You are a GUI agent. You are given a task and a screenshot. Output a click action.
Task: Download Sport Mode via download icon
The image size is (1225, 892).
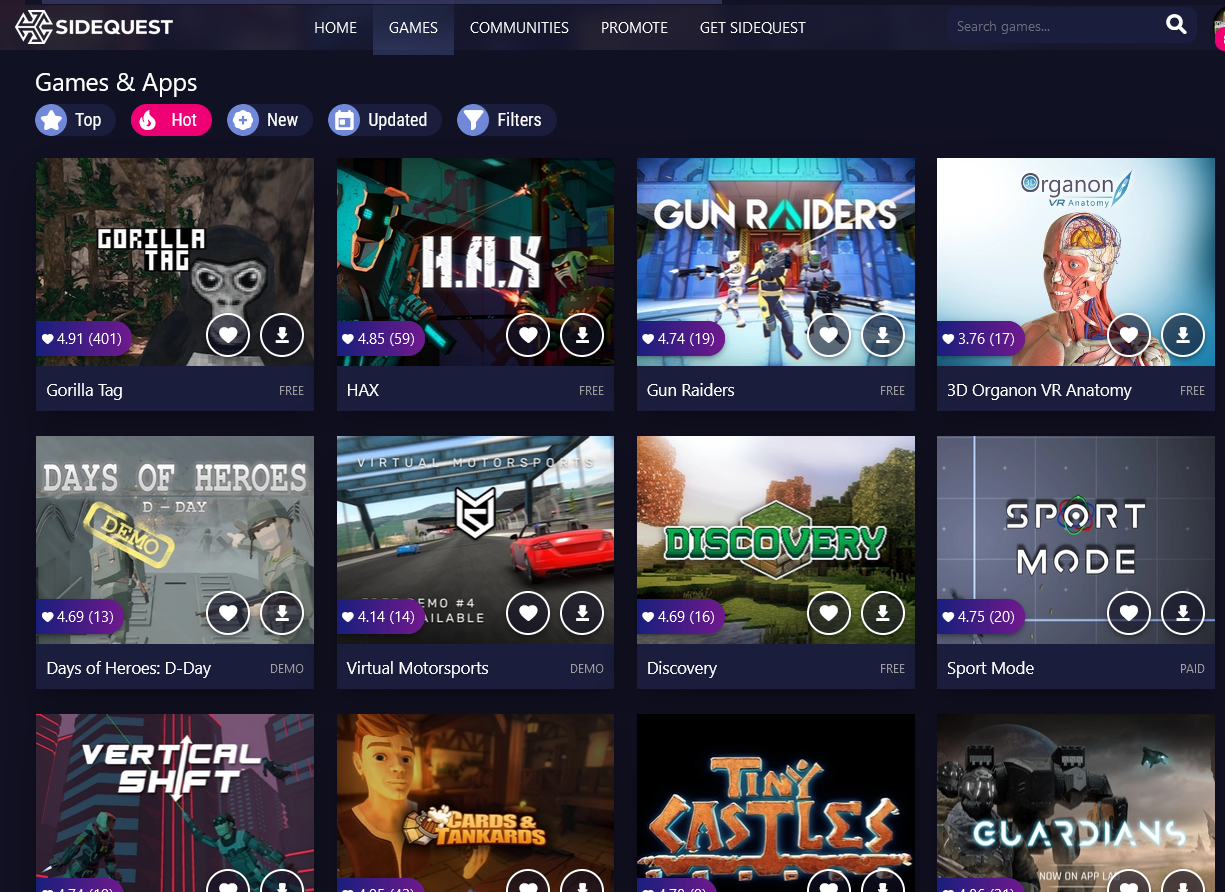(1182, 613)
